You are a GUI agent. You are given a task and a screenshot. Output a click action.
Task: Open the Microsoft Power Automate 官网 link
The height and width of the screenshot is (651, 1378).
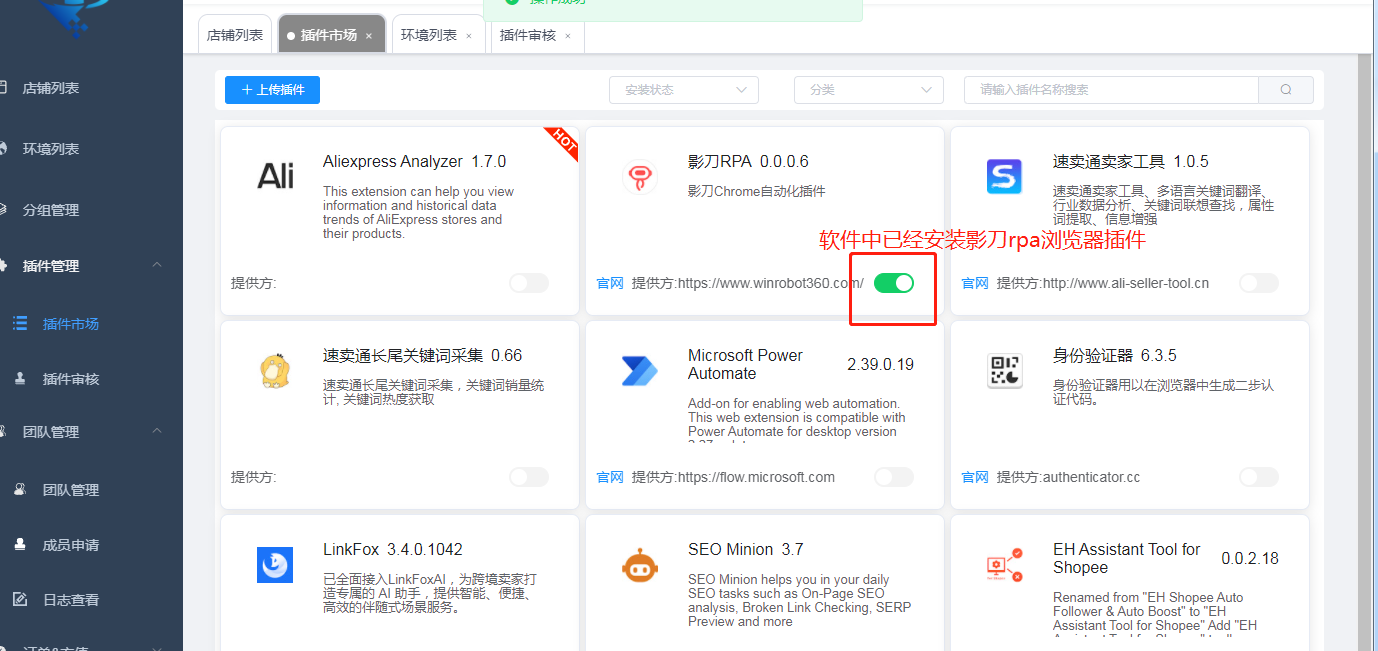[610, 477]
